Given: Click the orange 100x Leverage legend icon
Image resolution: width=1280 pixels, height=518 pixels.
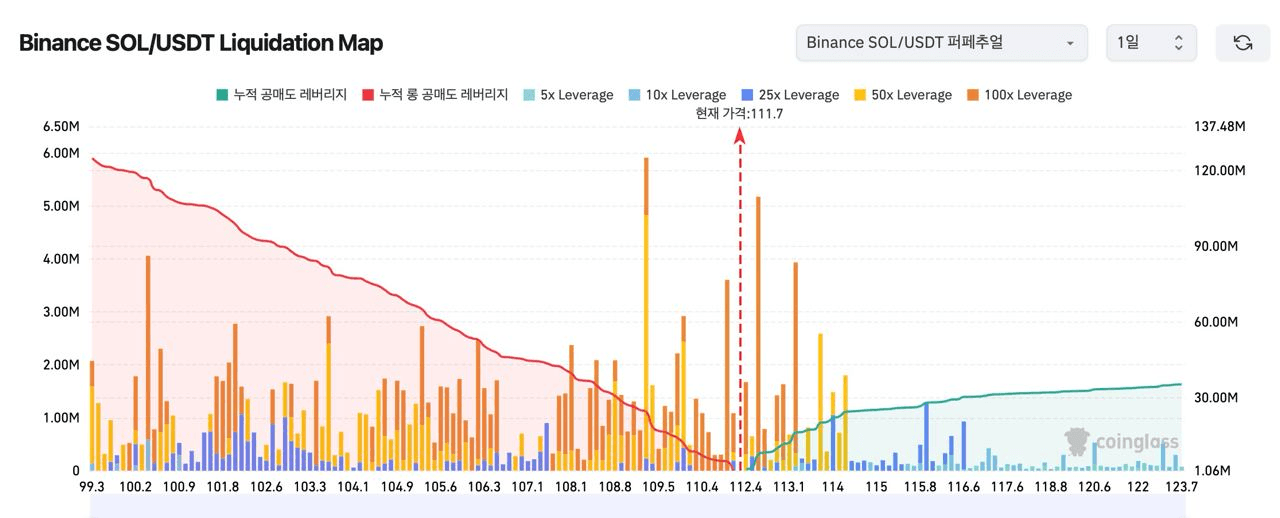Looking at the screenshot, I should (972, 95).
